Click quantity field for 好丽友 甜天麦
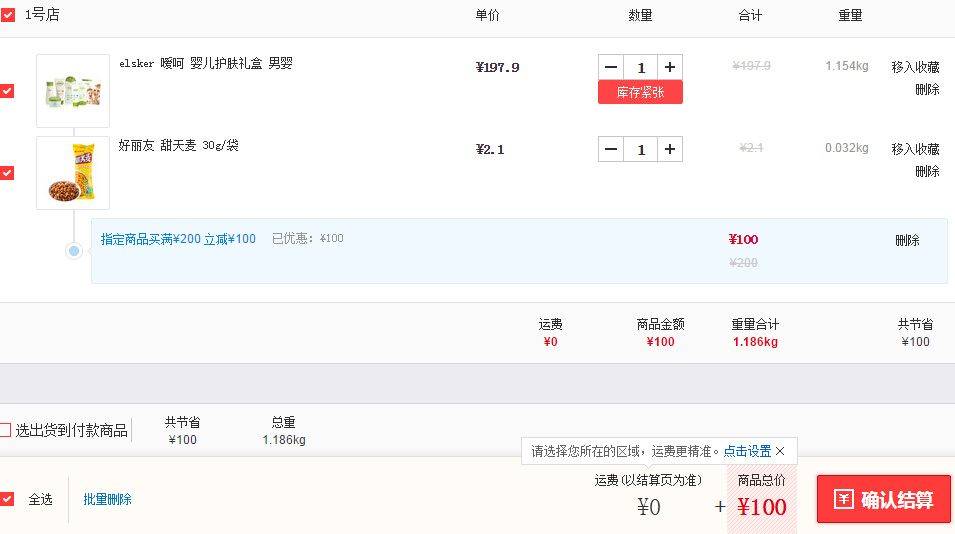955x534 pixels. [641, 149]
